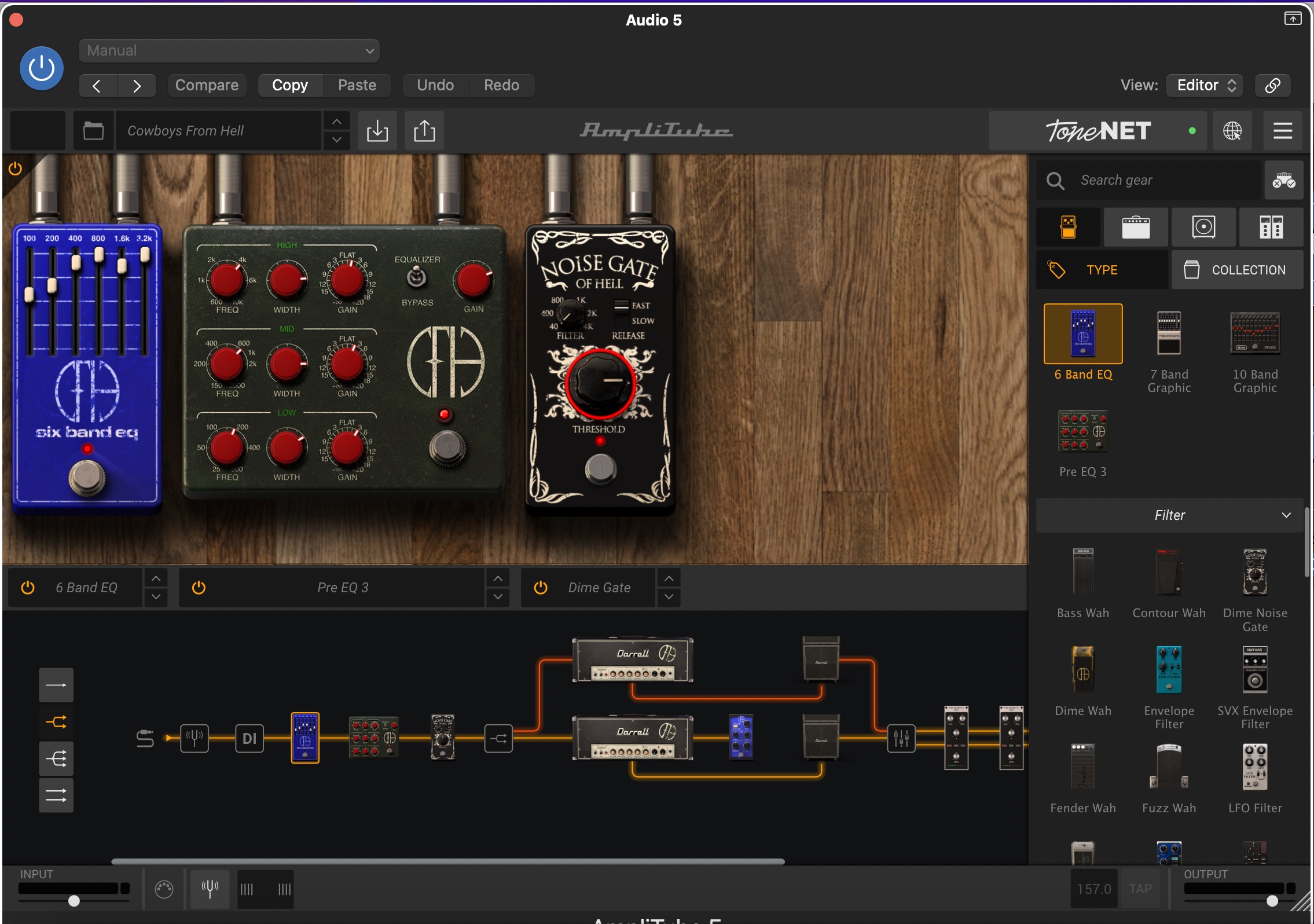
Task: Flip the EQUALIZER BYPASS toggle switch
Action: 417,278
